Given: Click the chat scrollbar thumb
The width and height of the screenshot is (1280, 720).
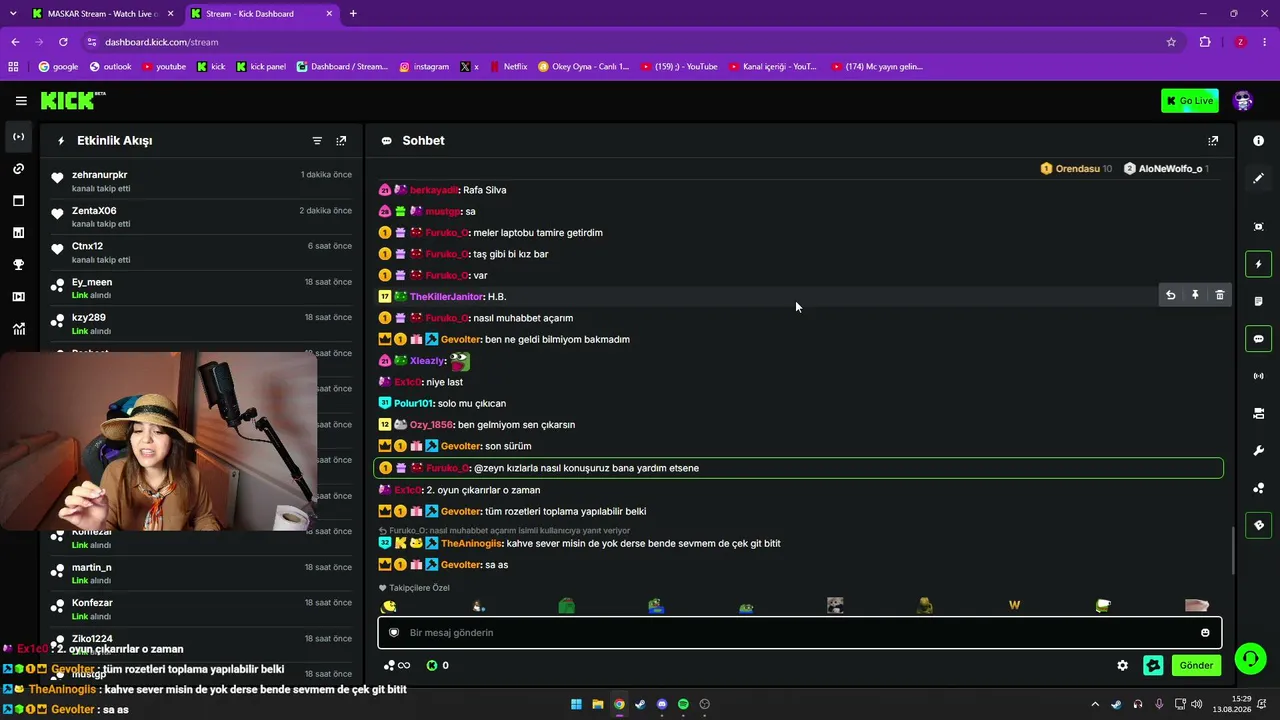Looking at the screenshot, I should (1233, 550).
